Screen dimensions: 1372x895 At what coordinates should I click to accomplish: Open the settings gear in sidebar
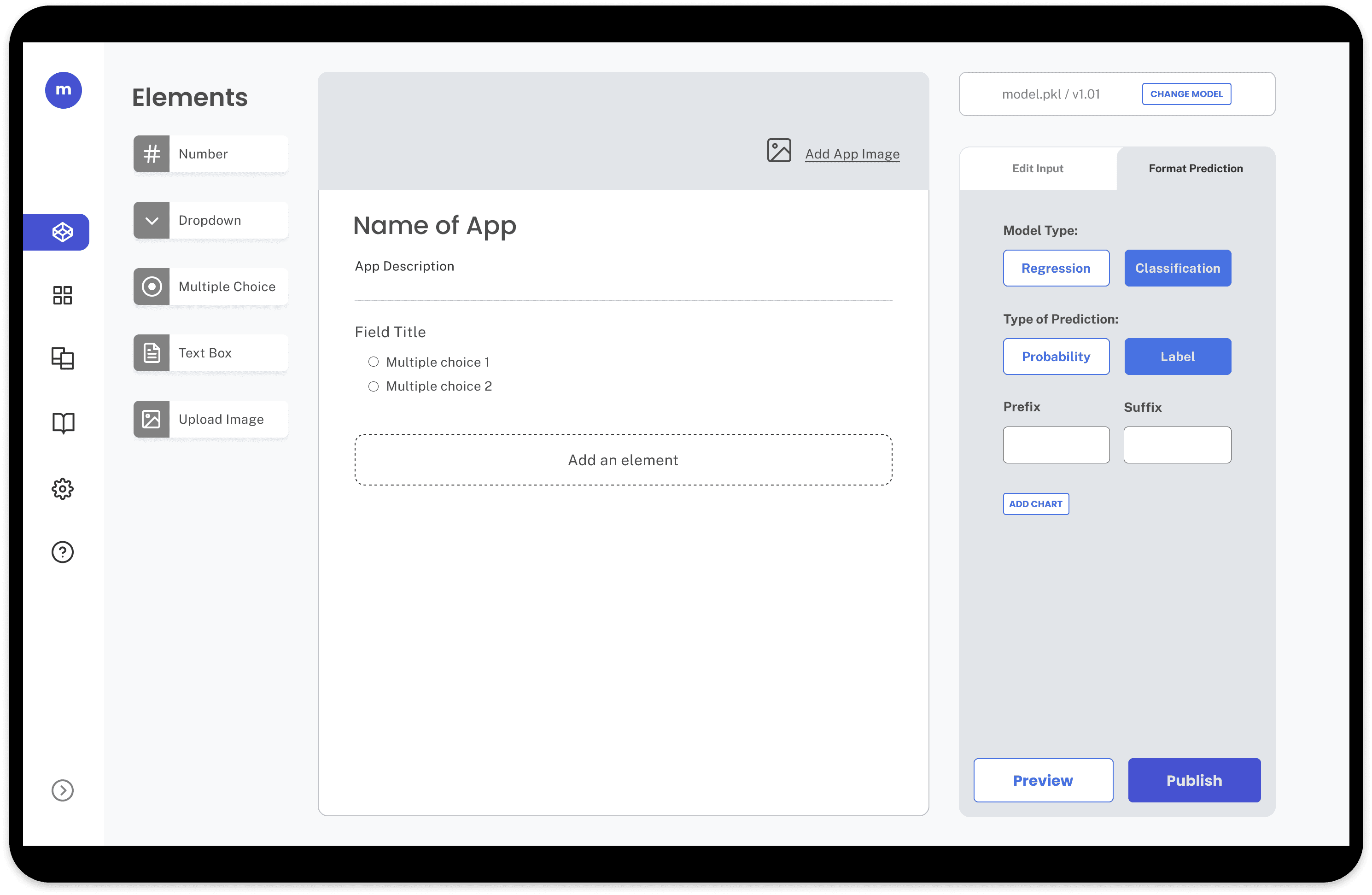coord(62,489)
